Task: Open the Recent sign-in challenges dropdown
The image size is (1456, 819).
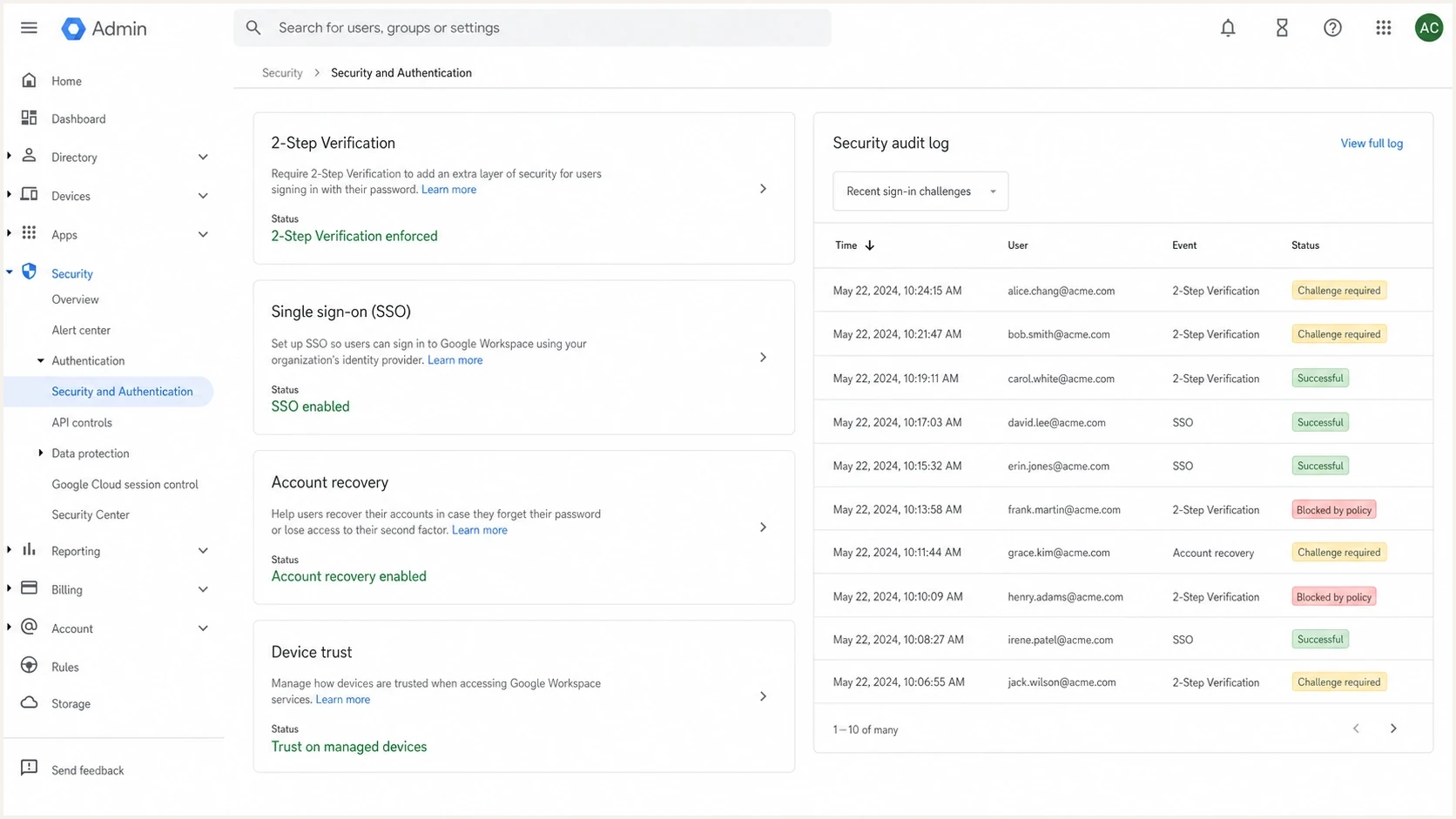Action: click(920, 191)
